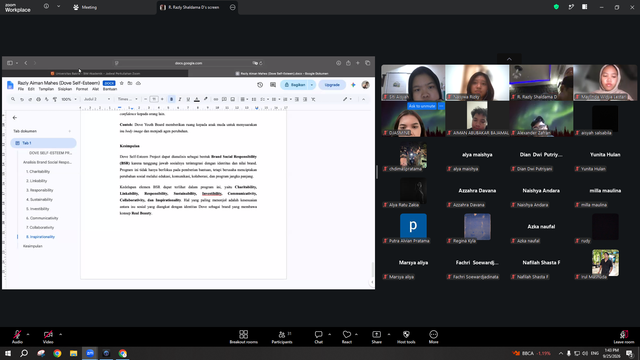Open the React emoji menu
This screenshot has width=640, height=360.
347,337
